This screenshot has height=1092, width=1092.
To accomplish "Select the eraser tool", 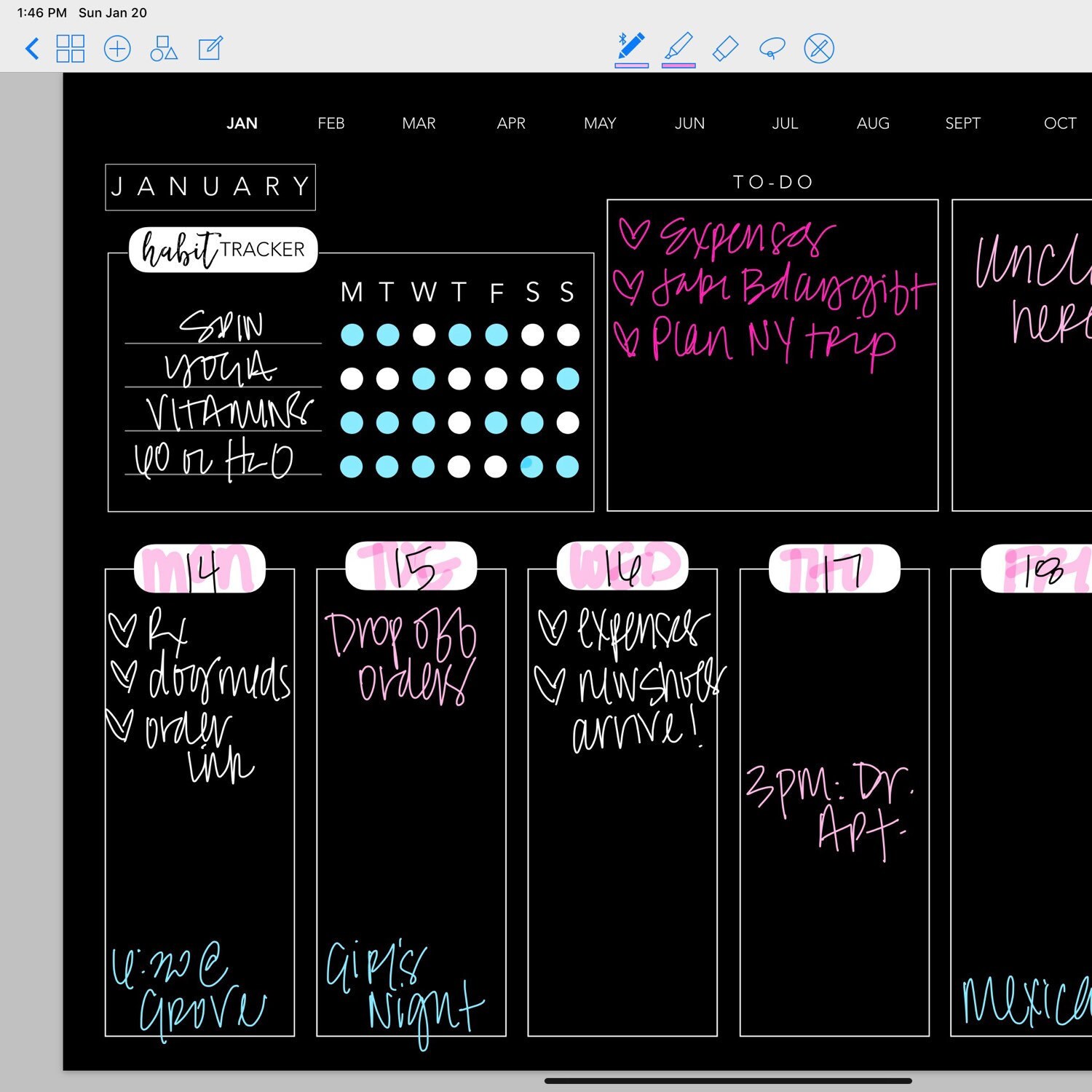I will tap(726, 47).
